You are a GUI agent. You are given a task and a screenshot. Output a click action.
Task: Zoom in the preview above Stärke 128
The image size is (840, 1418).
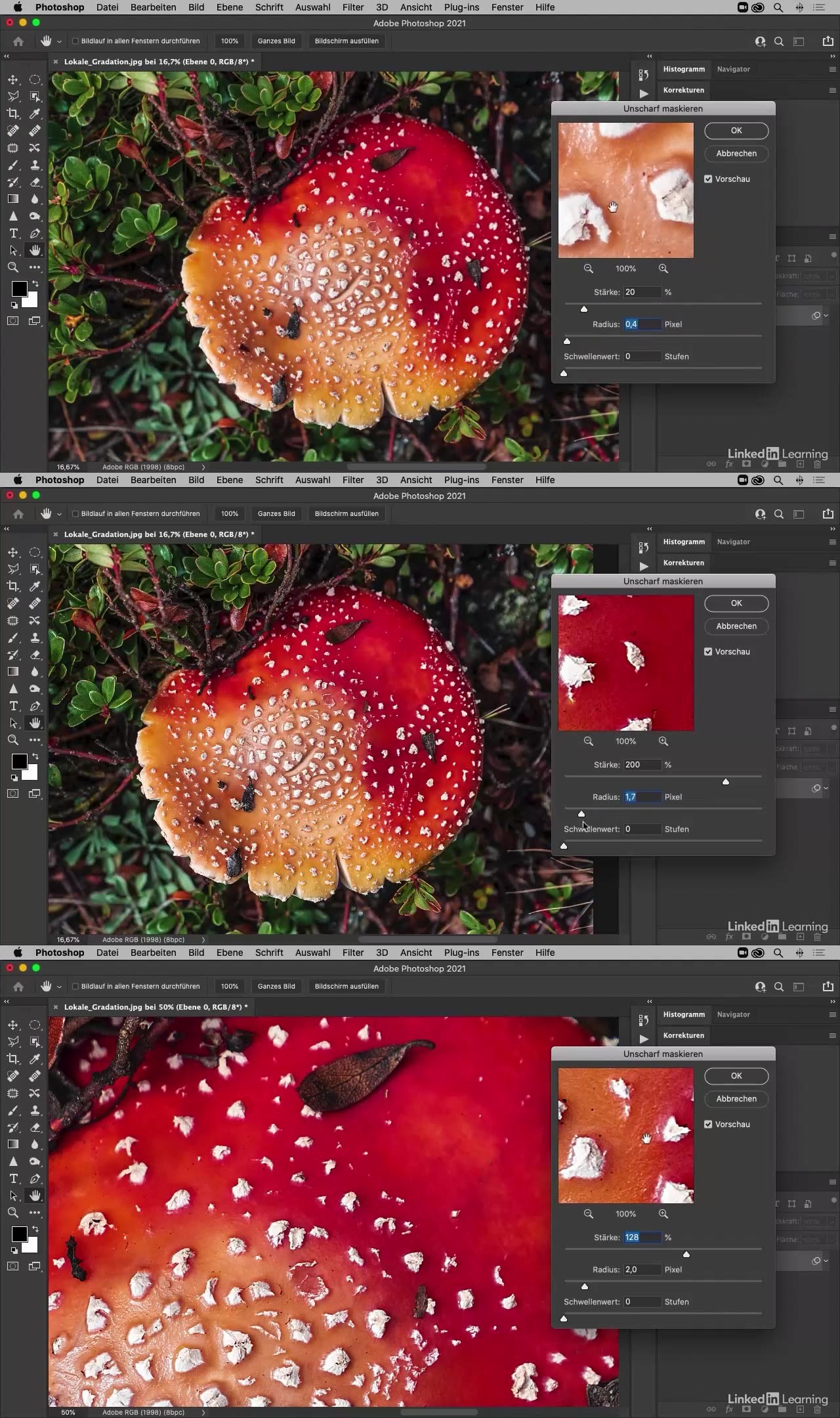[663, 1214]
